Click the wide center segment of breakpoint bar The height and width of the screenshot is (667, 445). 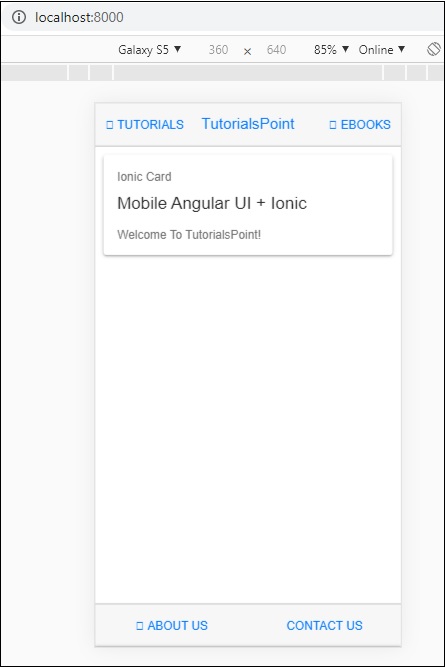248,73
